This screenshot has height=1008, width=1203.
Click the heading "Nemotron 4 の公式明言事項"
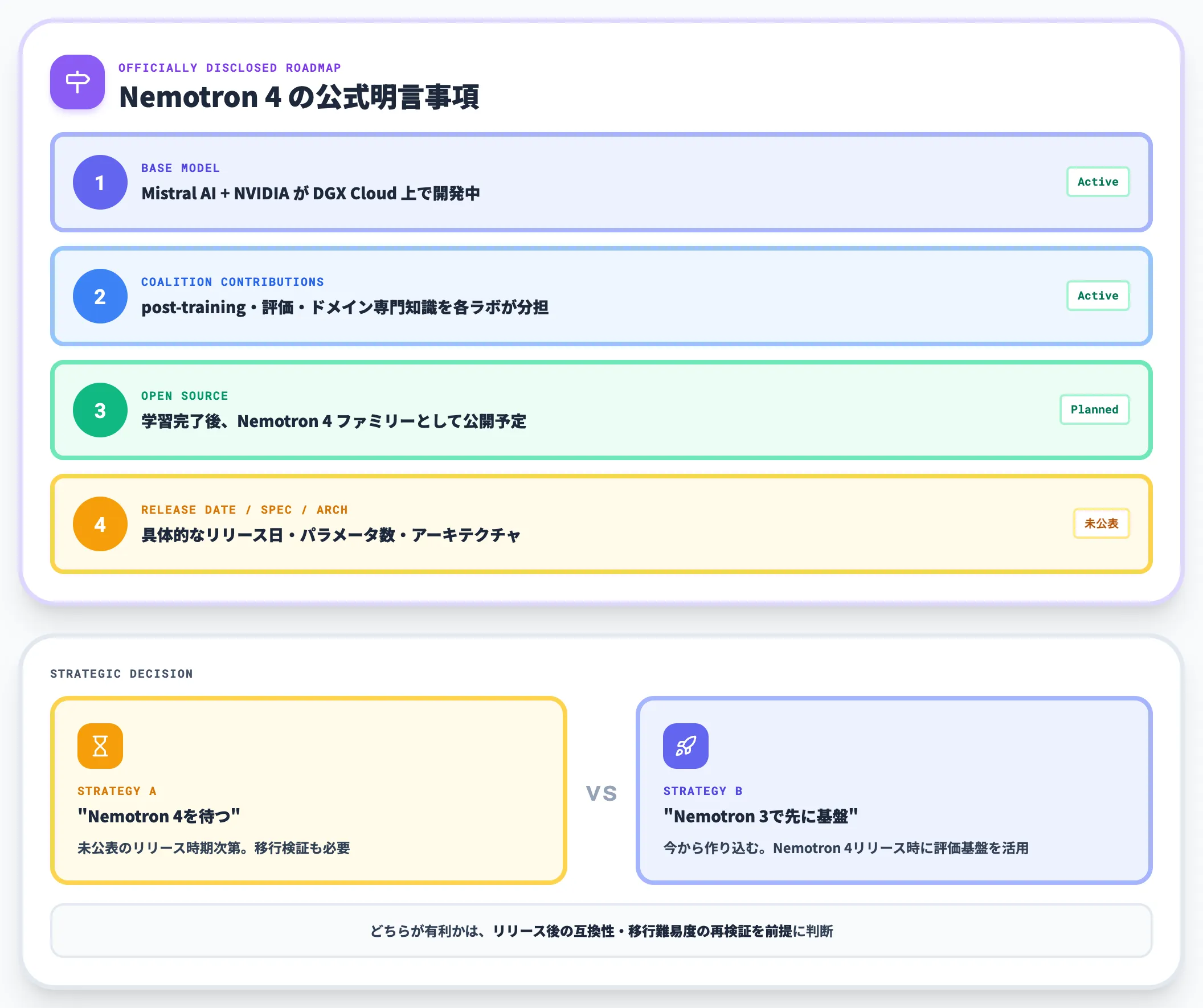[299, 96]
